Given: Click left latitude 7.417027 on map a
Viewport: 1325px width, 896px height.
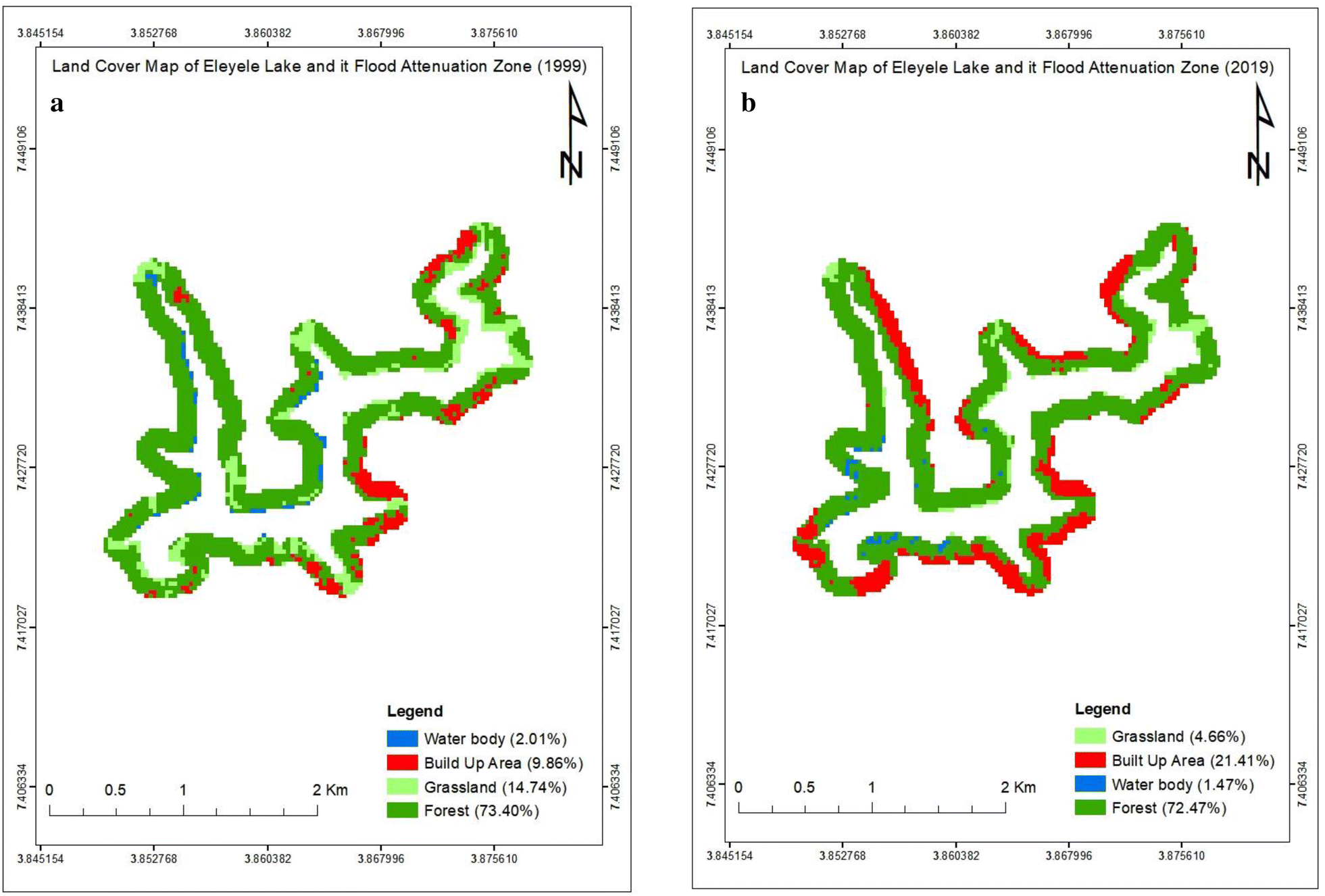Looking at the screenshot, I should [22, 627].
